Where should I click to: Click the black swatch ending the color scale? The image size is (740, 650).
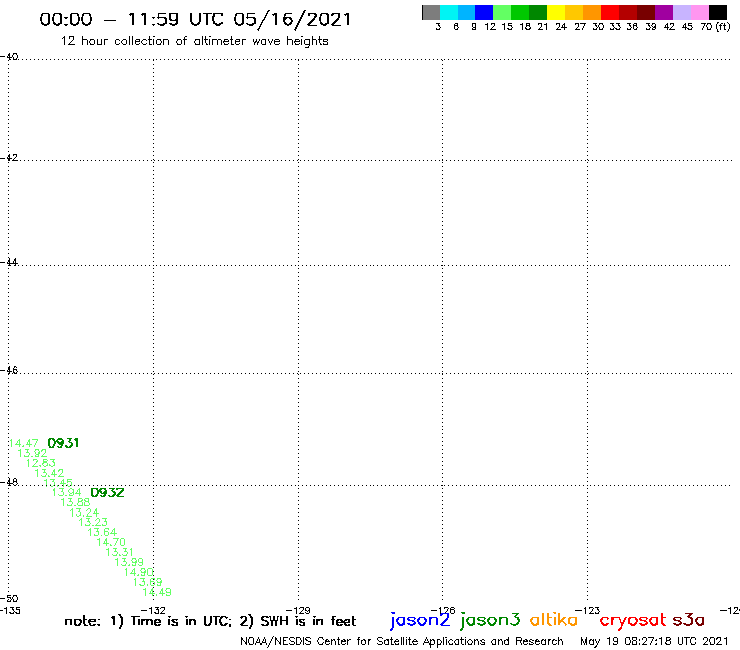[718, 12]
